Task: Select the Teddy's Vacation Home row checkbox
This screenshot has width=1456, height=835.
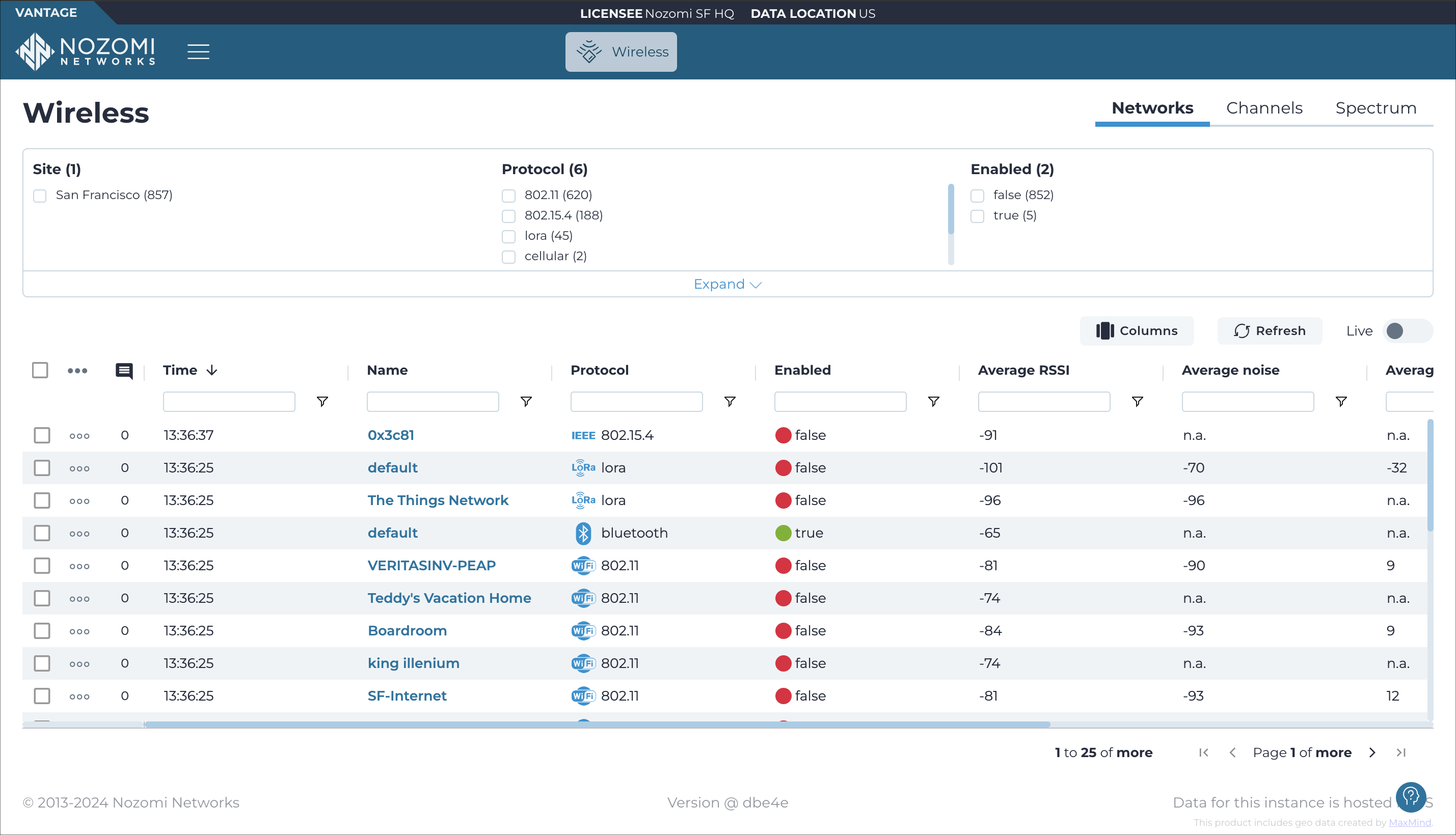Action: coord(42,599)
